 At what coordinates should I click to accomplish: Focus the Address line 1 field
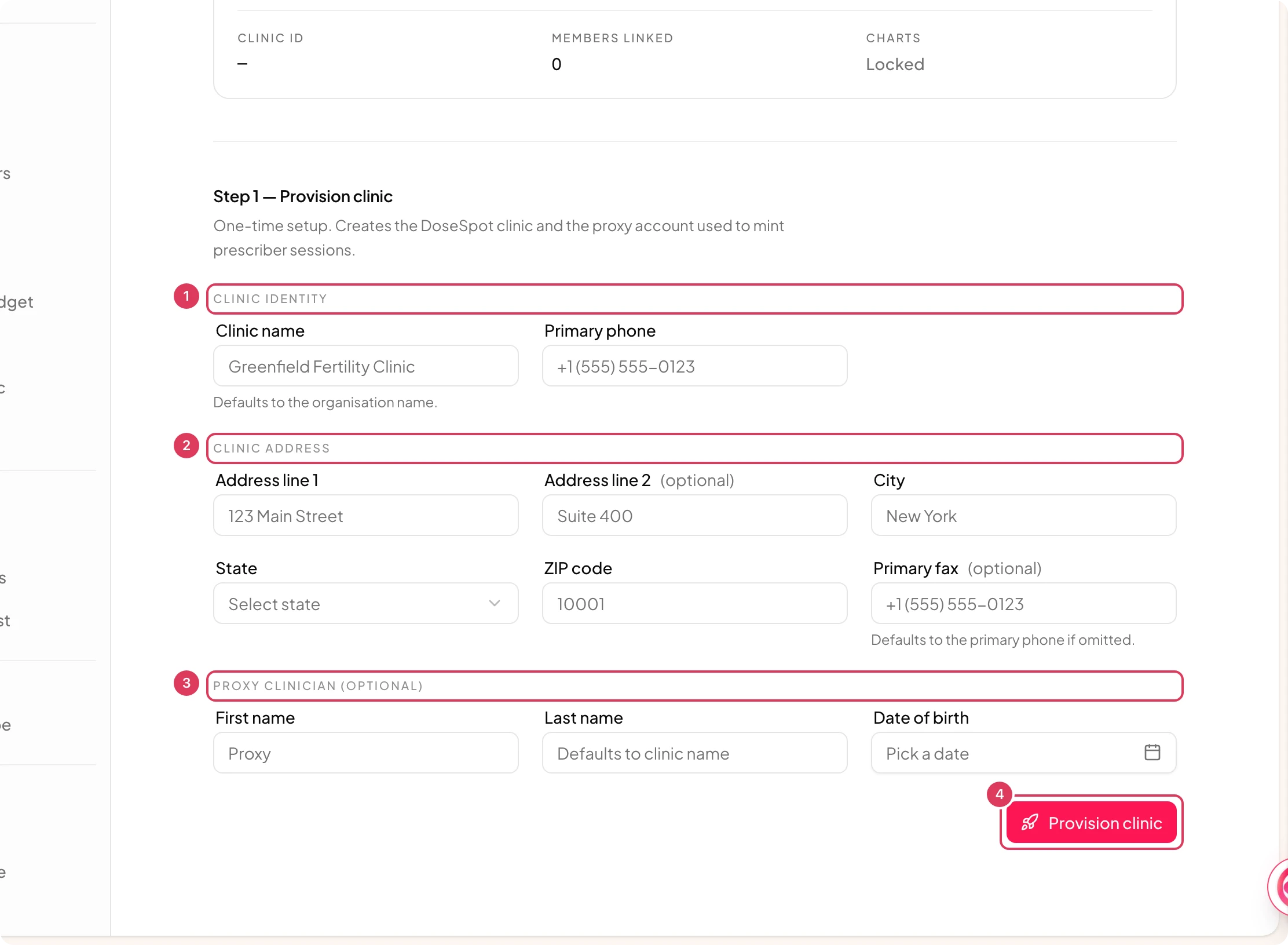(x=365, y=515)
